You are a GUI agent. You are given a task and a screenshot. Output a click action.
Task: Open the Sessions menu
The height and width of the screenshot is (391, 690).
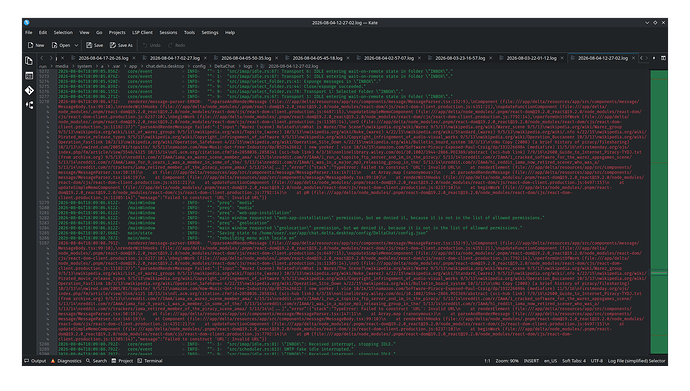pos(168,33)
